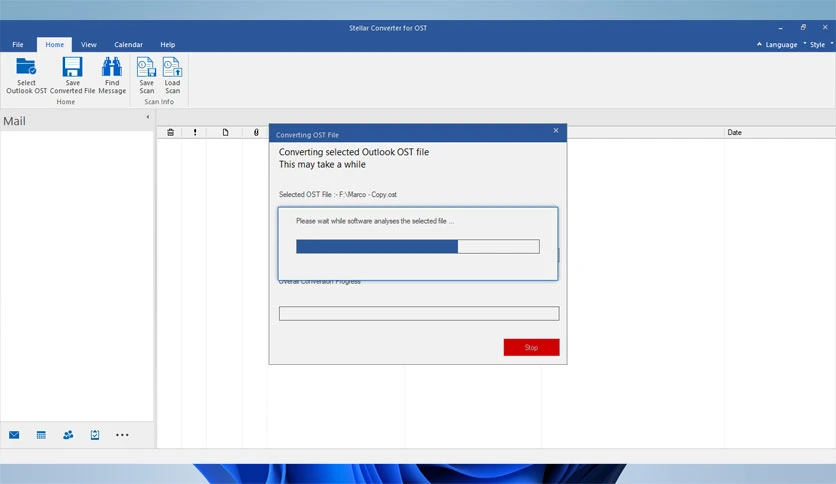Viewport: 836px width, 484px height.
Task: Minimize the Stellar Converter window
Action: (x=781, y=27)
